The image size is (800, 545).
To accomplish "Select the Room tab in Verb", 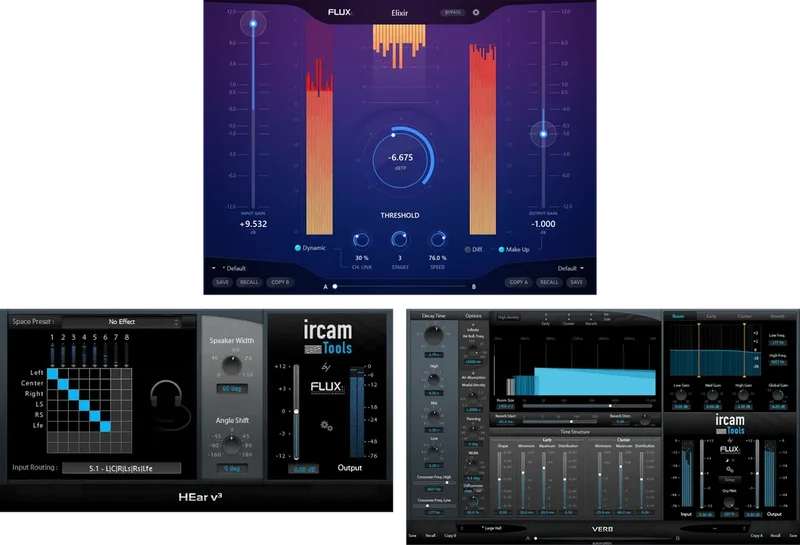I will (679, 316).
